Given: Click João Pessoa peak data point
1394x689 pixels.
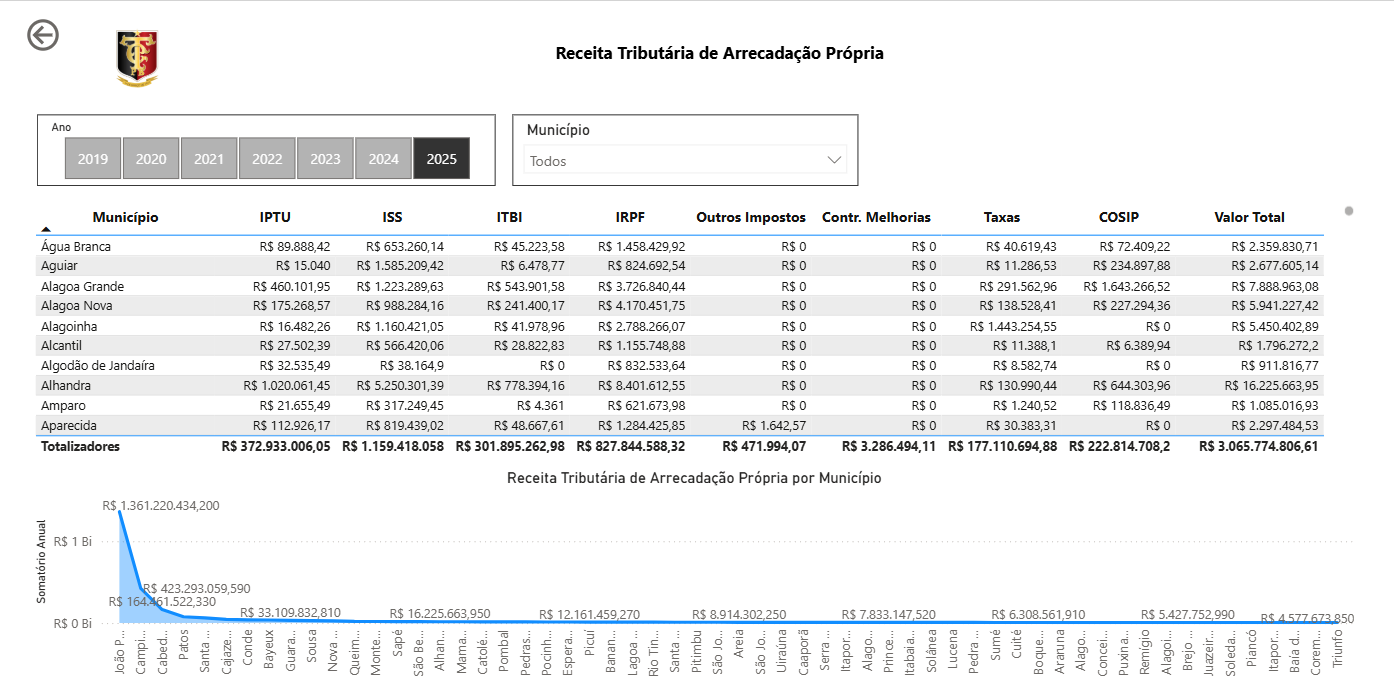Looking at the screenshot, I should point(121,512).
